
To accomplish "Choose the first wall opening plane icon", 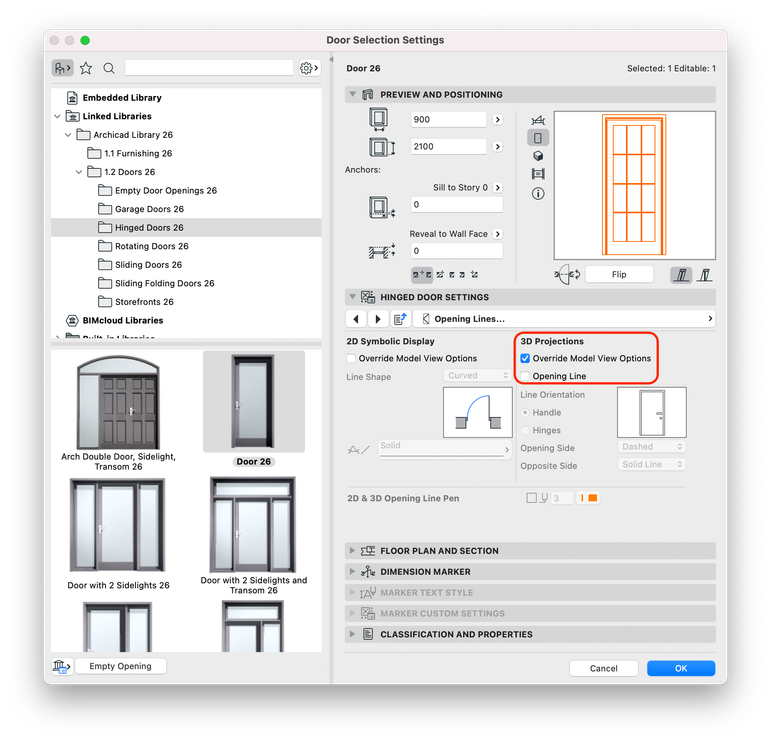I will pos(682,274).
